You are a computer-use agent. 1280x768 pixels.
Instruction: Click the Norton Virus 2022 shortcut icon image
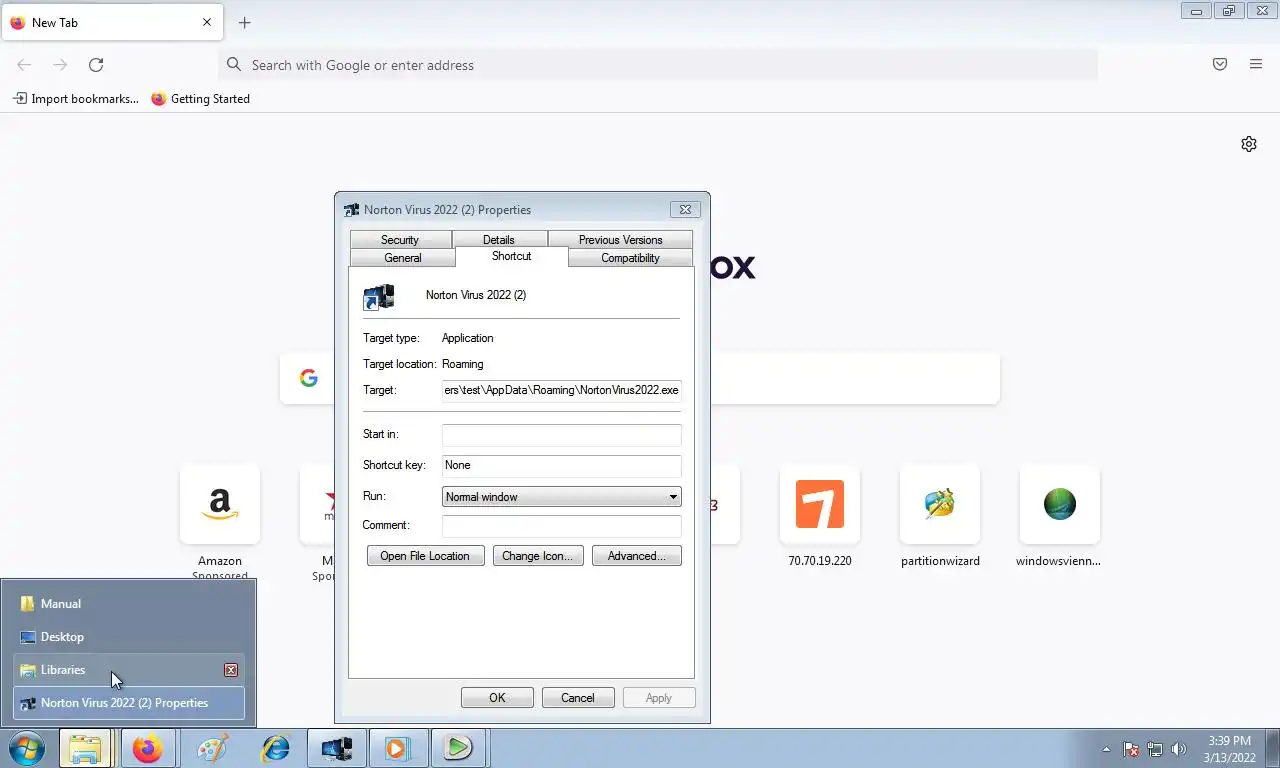[379, 297]
